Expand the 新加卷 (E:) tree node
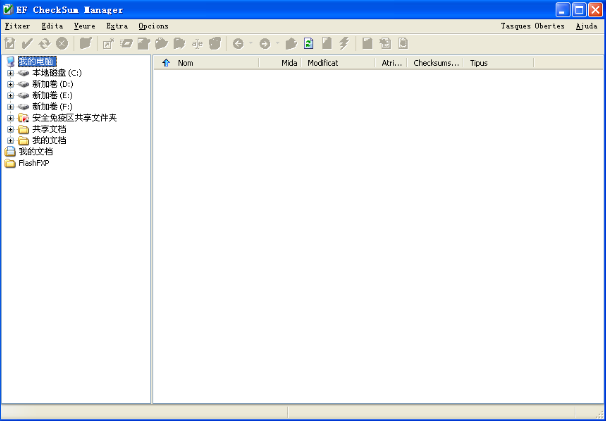This screenshot has height=421, width=606. pyautogui.click(x=10, y=95)
